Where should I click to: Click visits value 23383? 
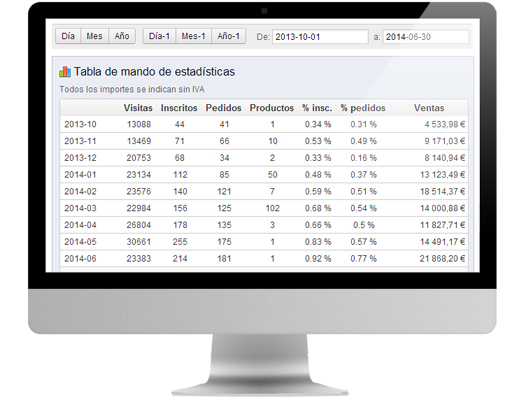(x=139, y=258)
